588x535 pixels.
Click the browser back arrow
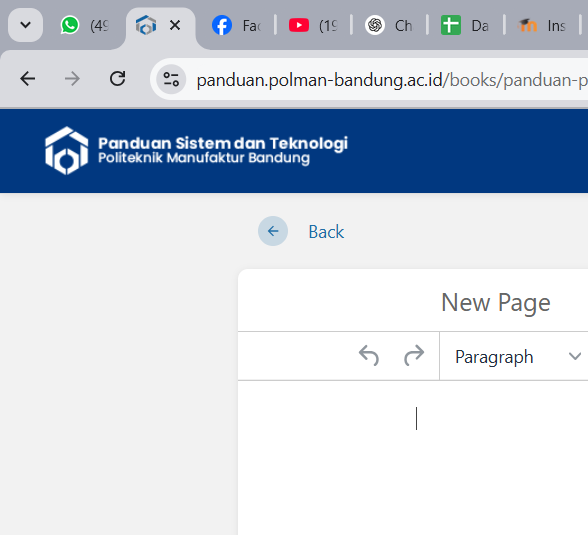(x=28, y=79)
